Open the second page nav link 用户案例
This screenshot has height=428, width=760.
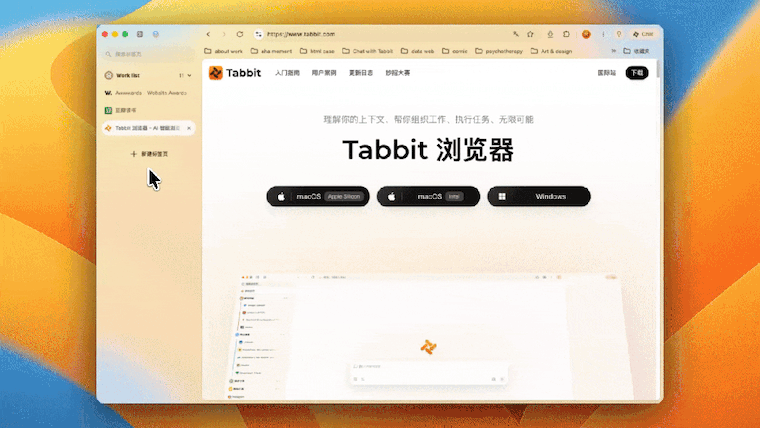pyautogui.click(x=324, y=73)
